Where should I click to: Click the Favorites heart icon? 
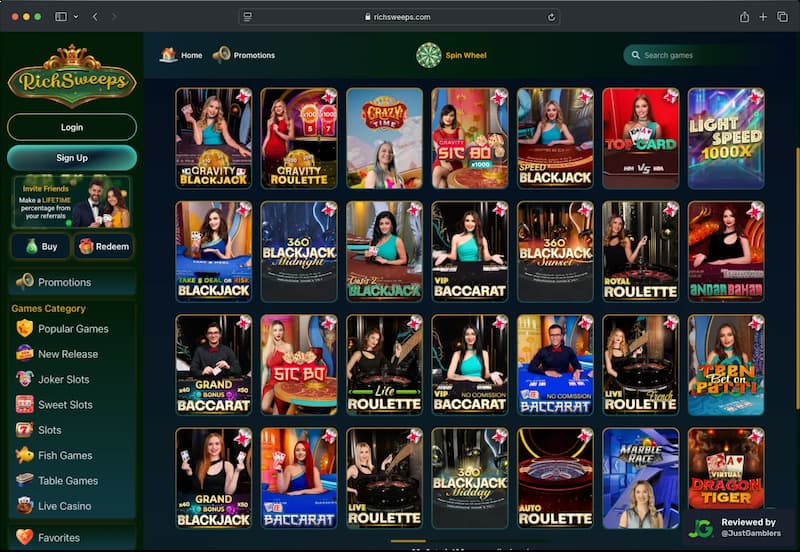point(24,537)
